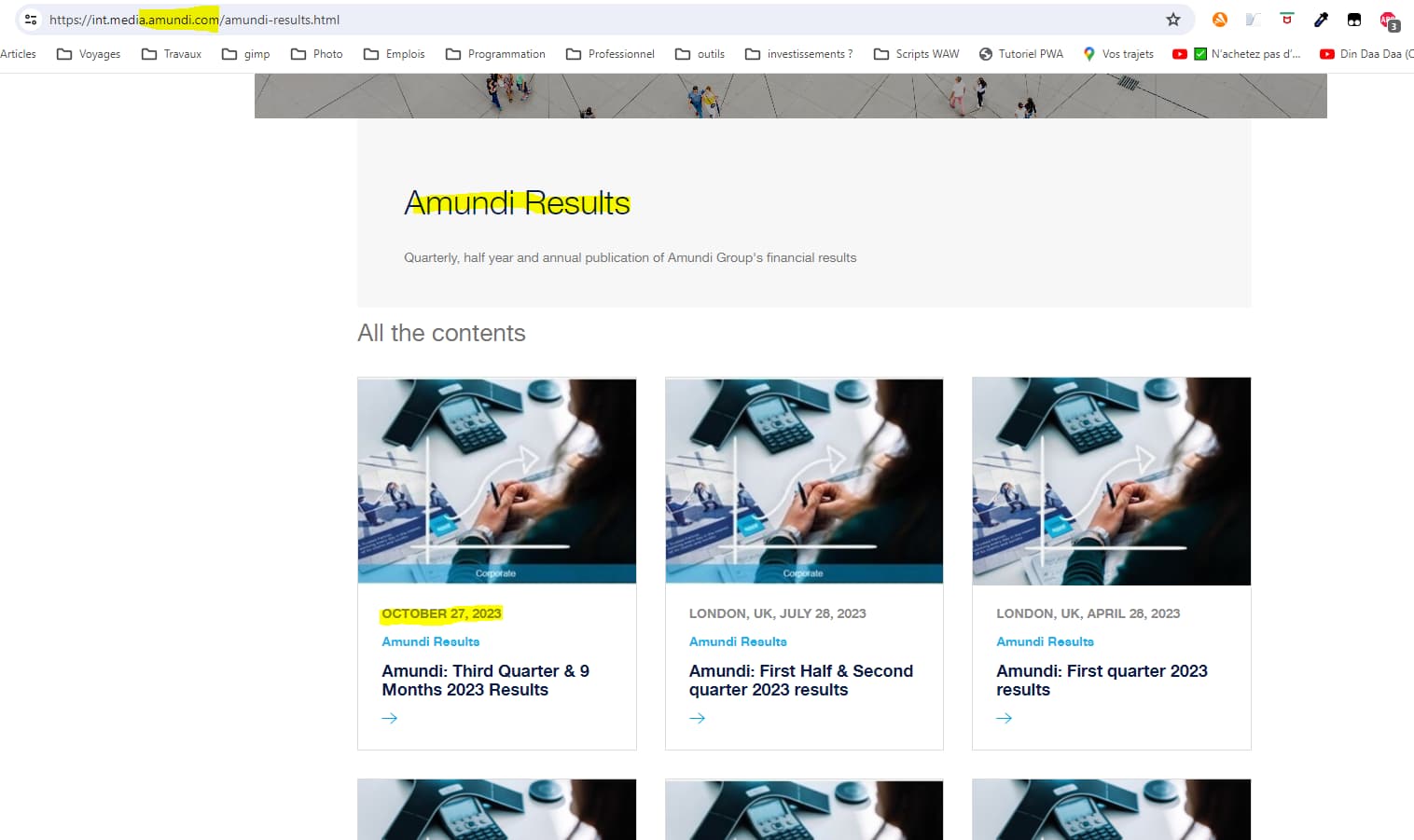Bookmark this page with the star icon
The image size is (1414, 840).
coord(1173,20)
